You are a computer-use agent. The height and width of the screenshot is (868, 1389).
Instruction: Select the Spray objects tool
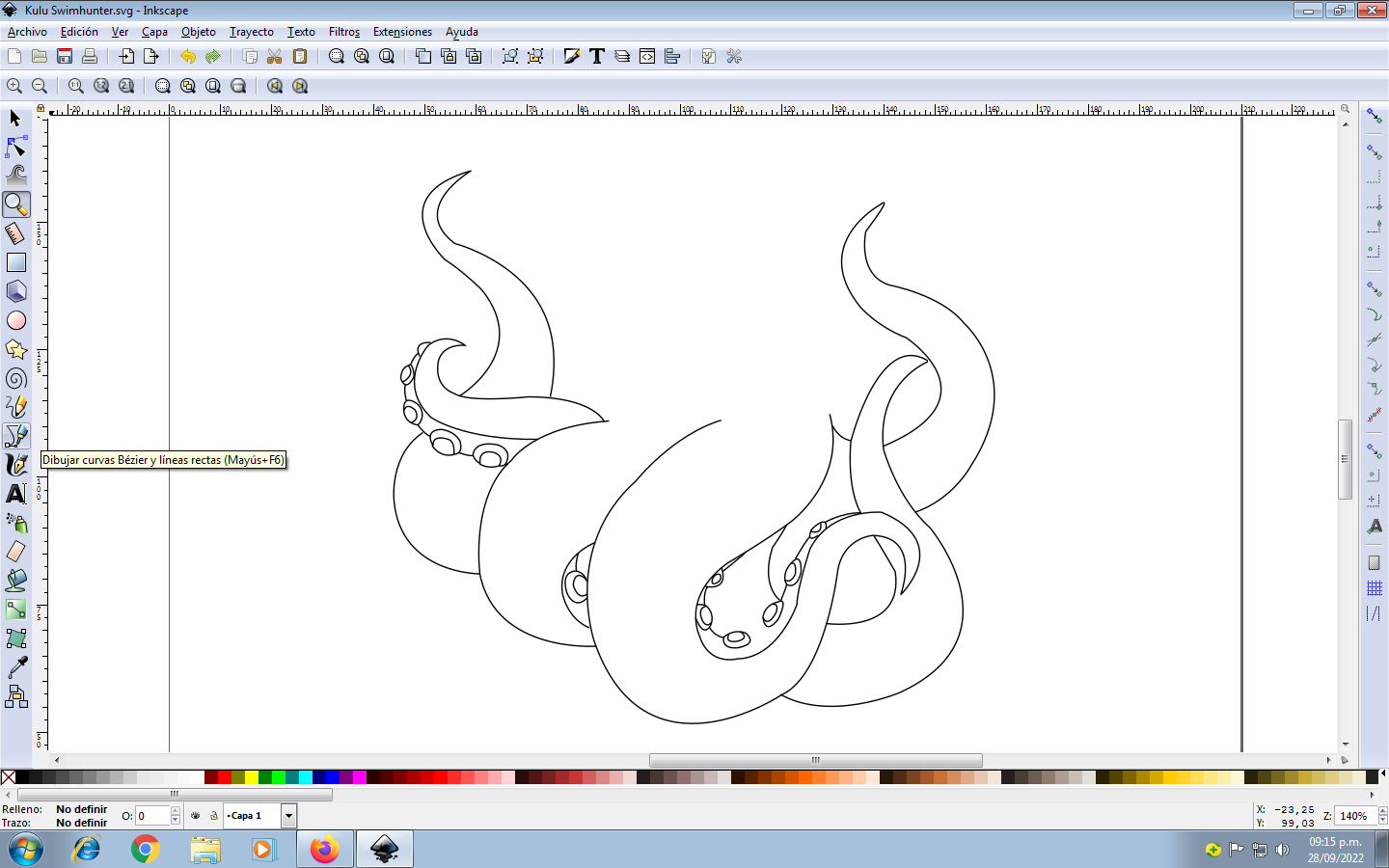pyautogui.click(x=15, y=523)
